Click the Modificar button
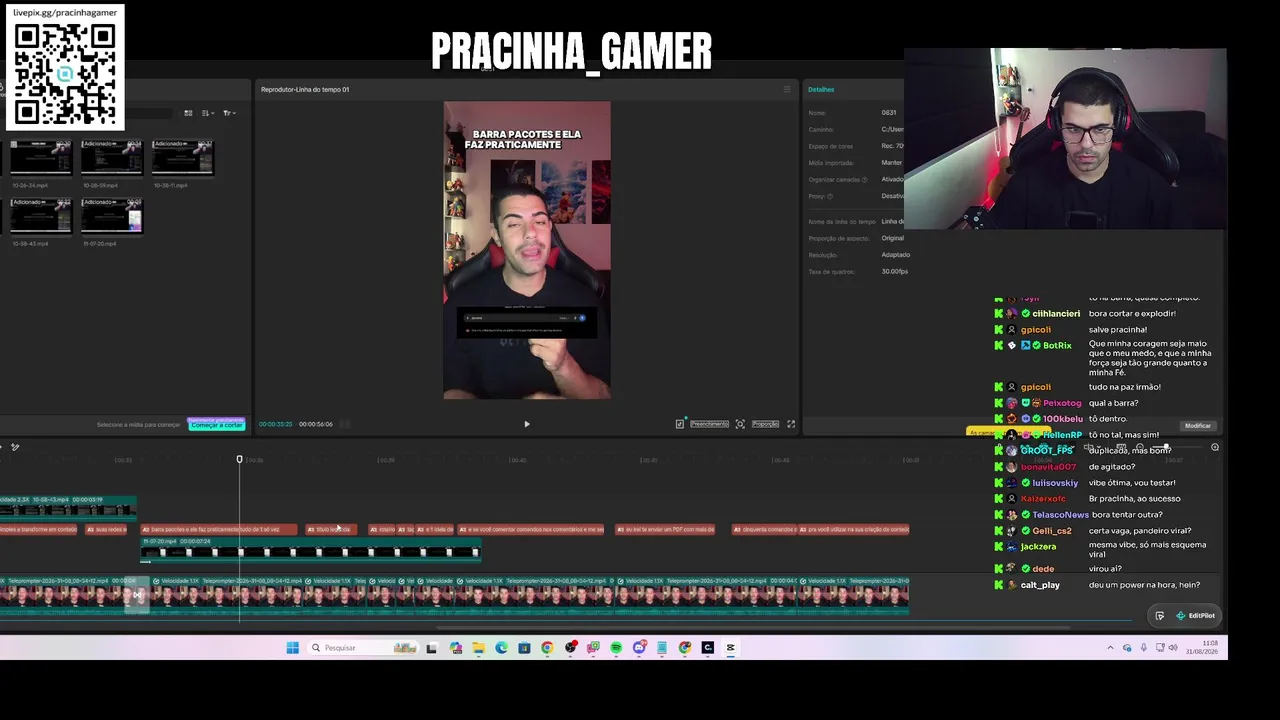This screenshot has height=720, width=1280. [x=1197, y=426]
